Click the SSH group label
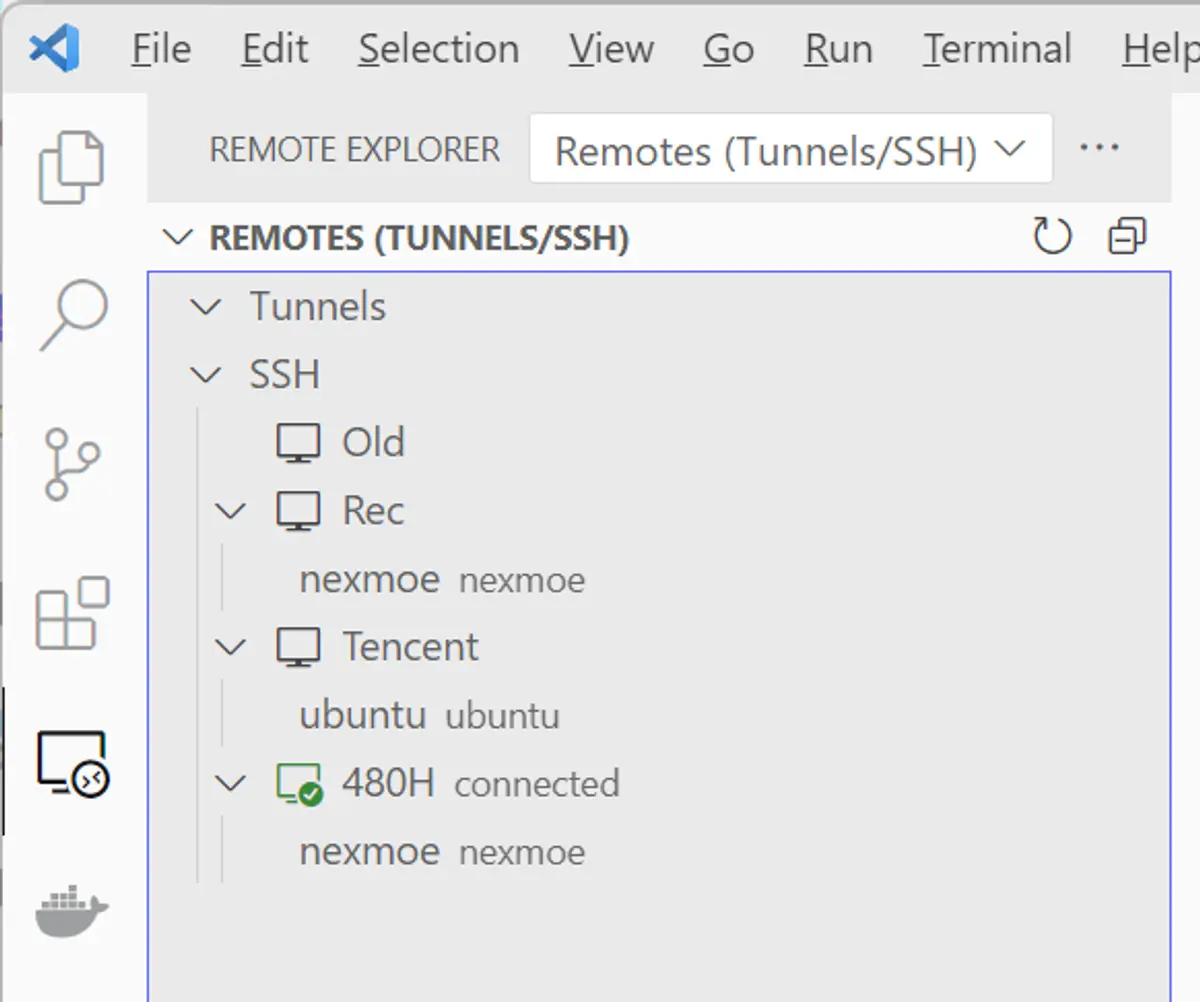The width and height of the screenshot is (1200, 1002). [x=285, y=375]
